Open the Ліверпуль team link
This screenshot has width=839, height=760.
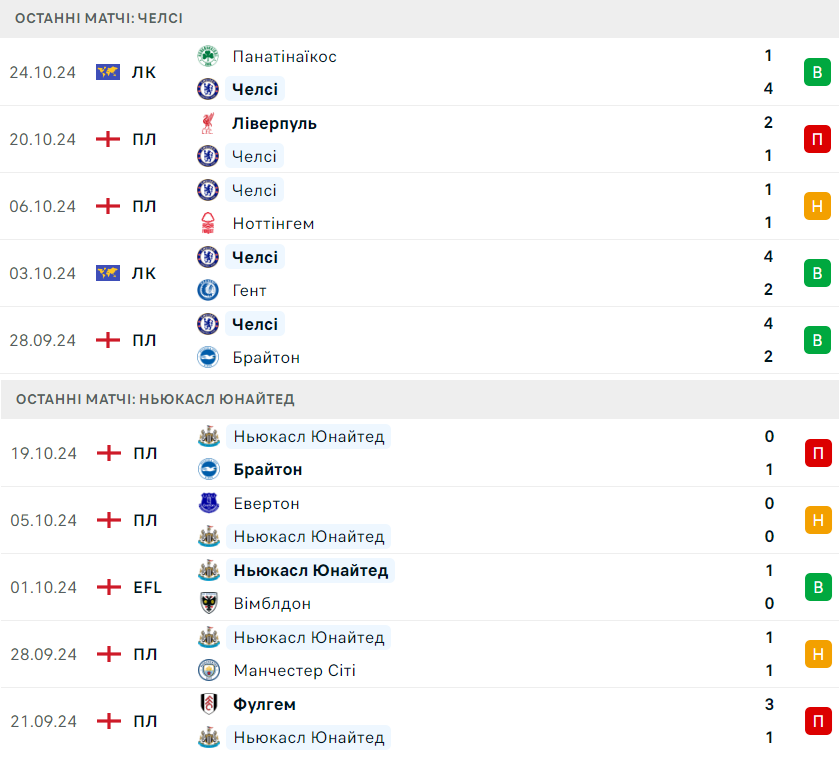274,123
